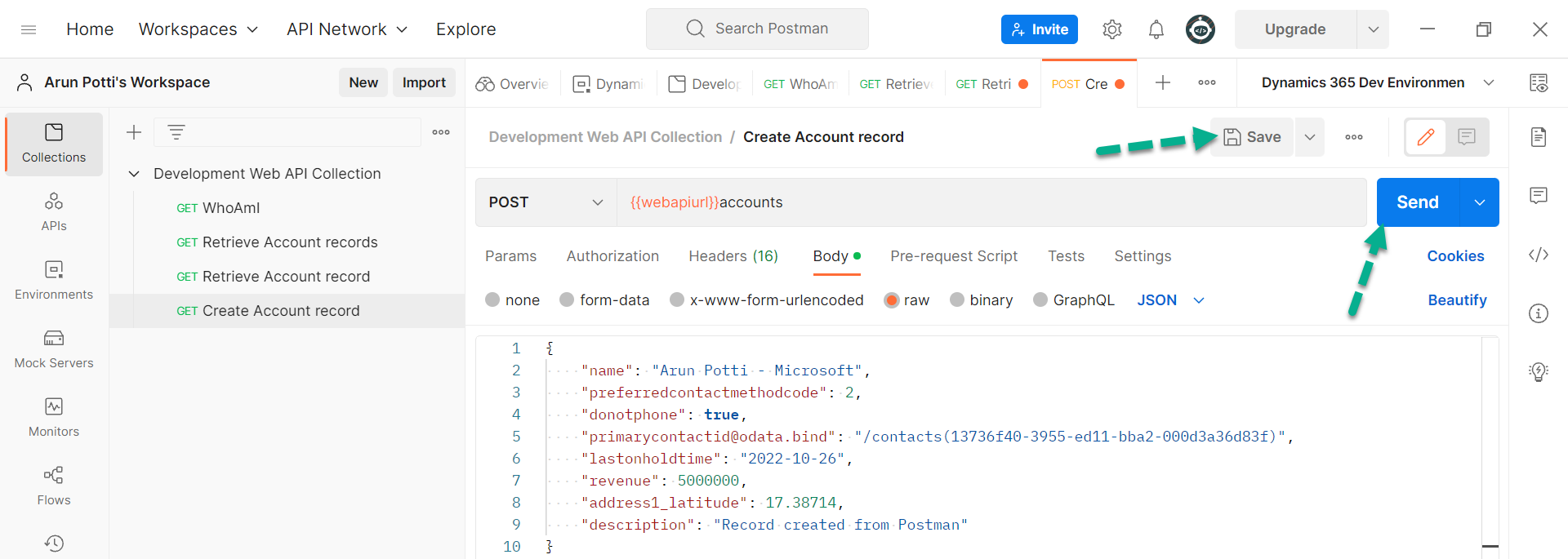
Task: Open Monitors in the sidebar
Action: pyautogui.click(x=54, y=418)
